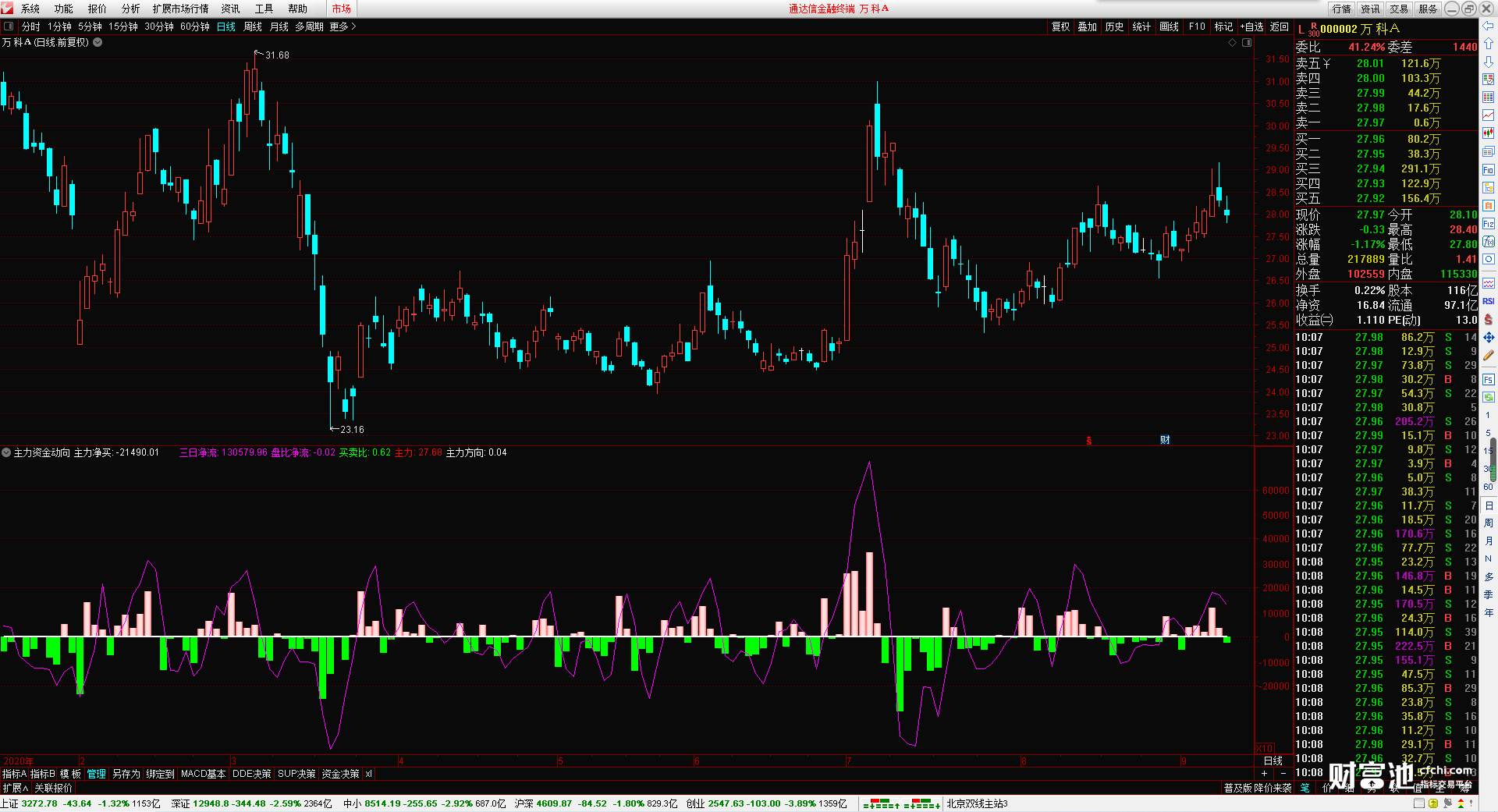
Task: Open the 复权 adjustment menu
Action: [x=1061, y=27]
